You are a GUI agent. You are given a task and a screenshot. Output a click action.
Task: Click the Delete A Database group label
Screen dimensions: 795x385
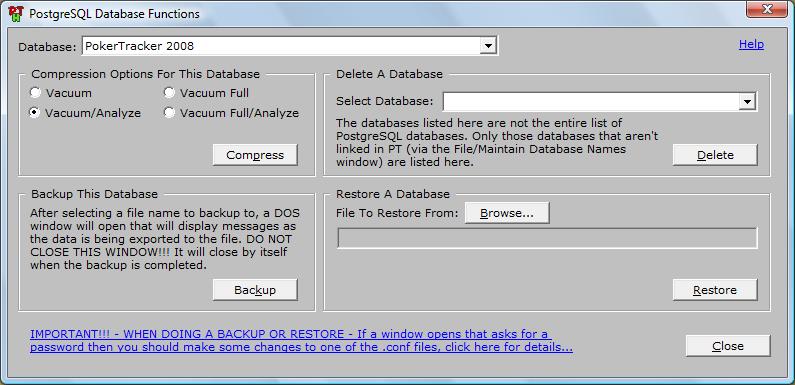pyautogui.click(x=389, y=74)
